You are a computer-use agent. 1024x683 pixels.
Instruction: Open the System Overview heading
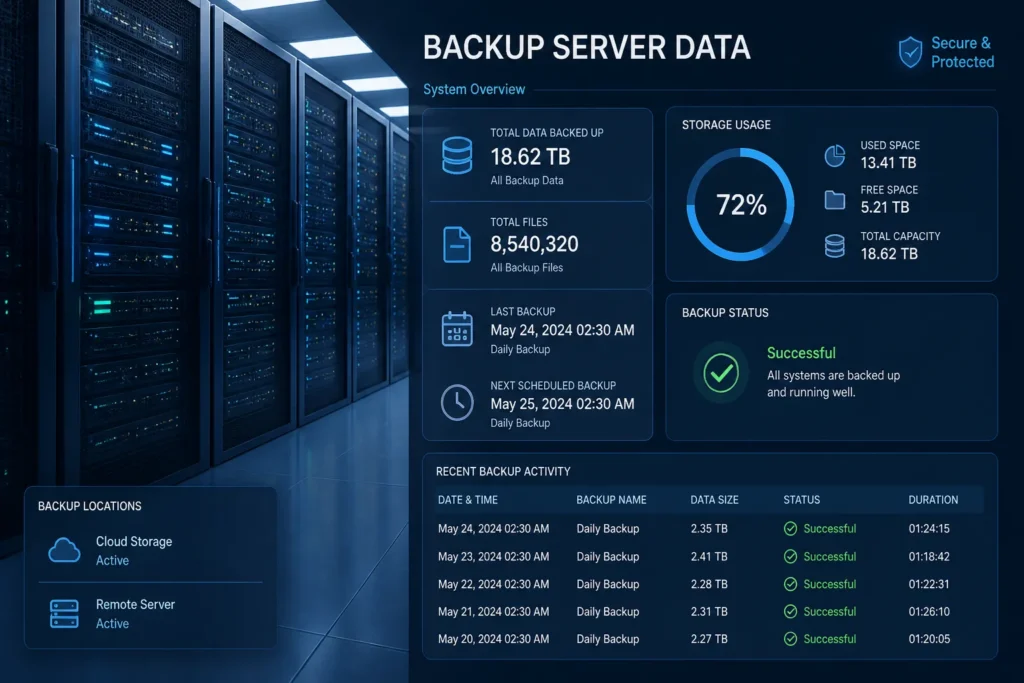pos(474,89)
